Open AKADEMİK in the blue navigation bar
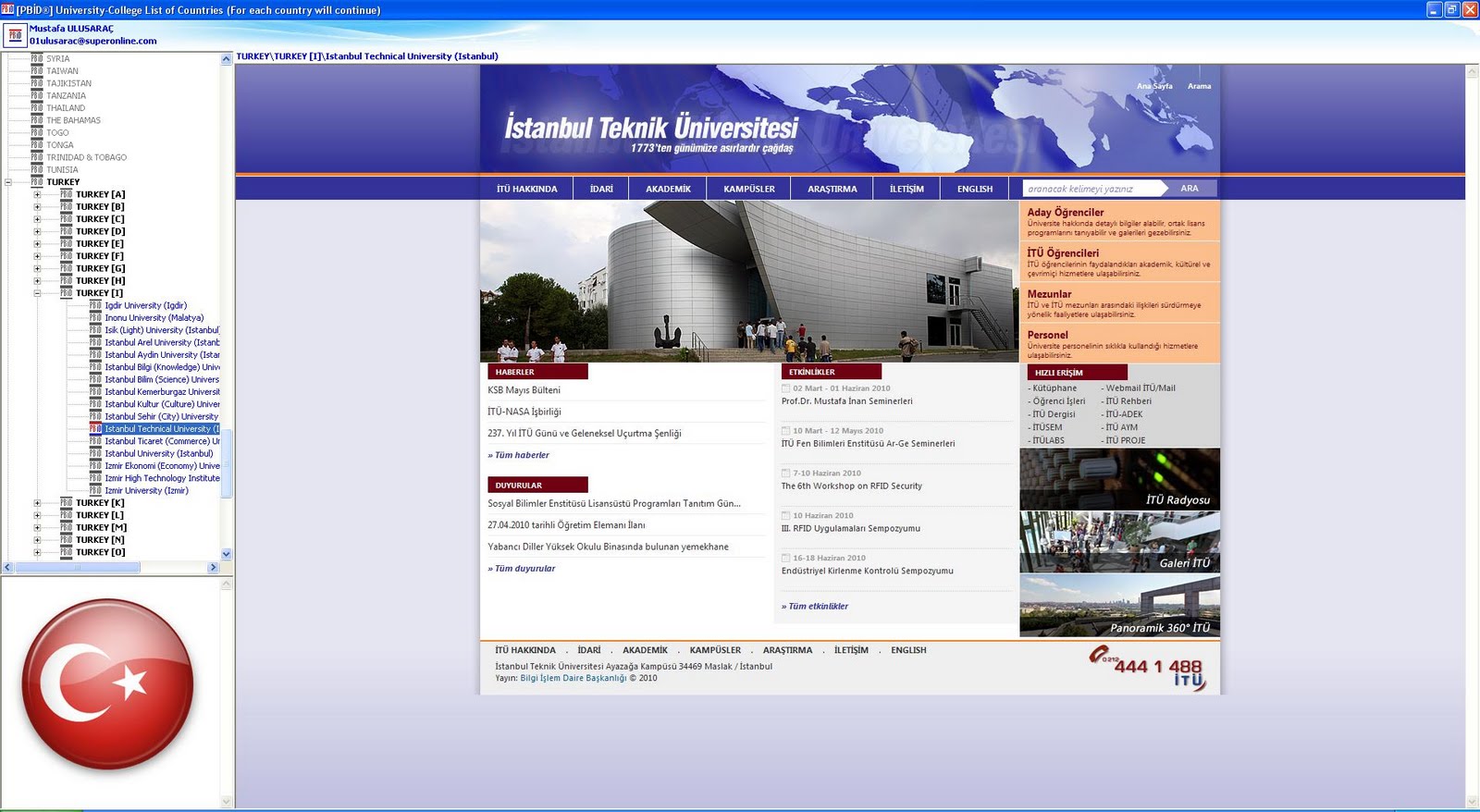 (668, 189)
